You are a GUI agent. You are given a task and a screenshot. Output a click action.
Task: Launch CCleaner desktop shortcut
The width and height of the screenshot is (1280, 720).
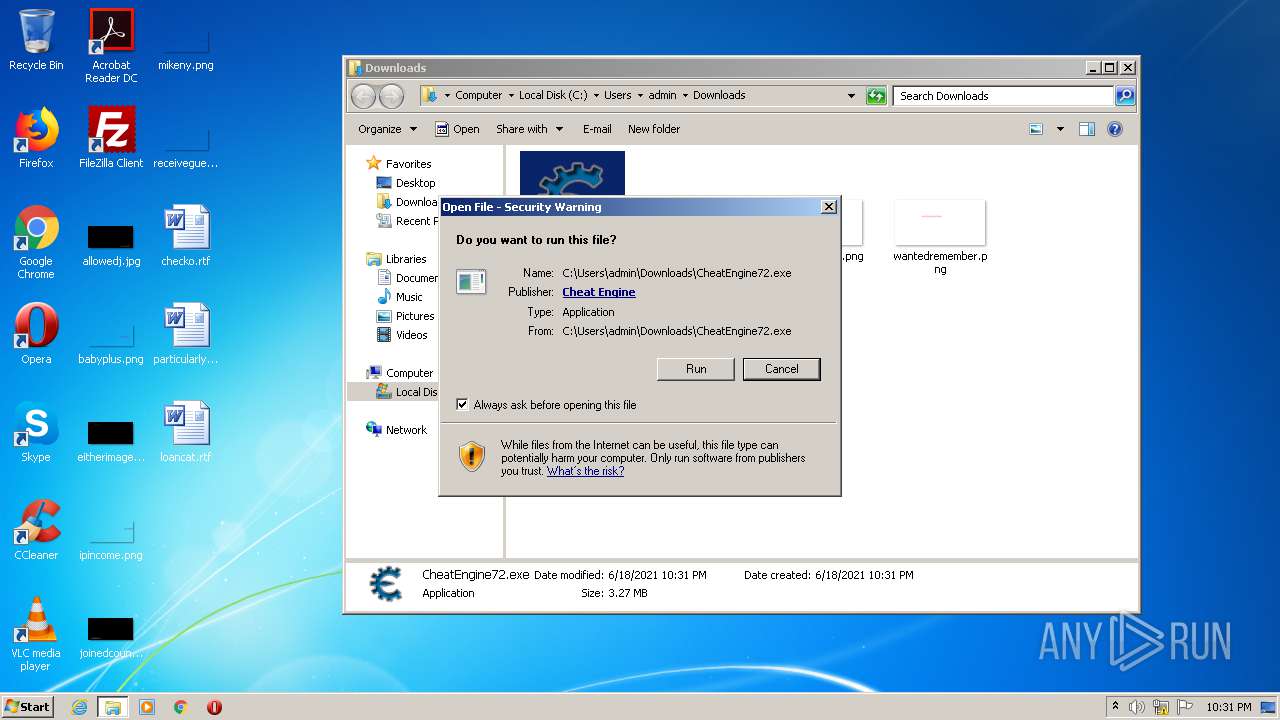pos(36,530)
